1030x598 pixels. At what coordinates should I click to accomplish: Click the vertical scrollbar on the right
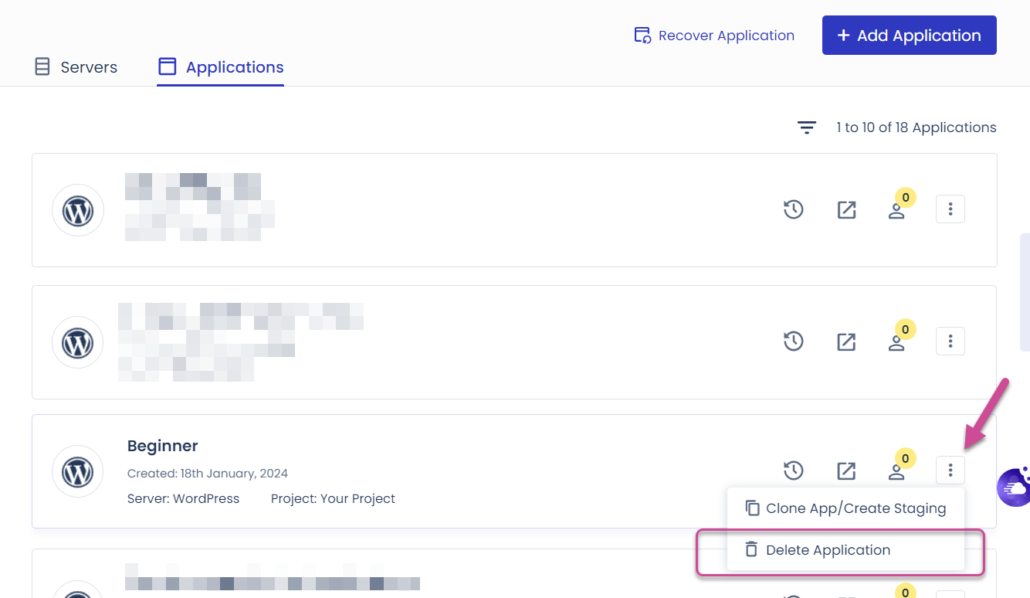tap(1025, 292)
